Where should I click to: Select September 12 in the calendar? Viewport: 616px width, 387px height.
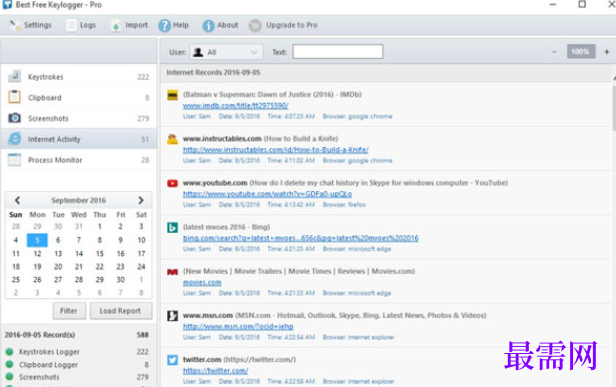tap(37, 253)
